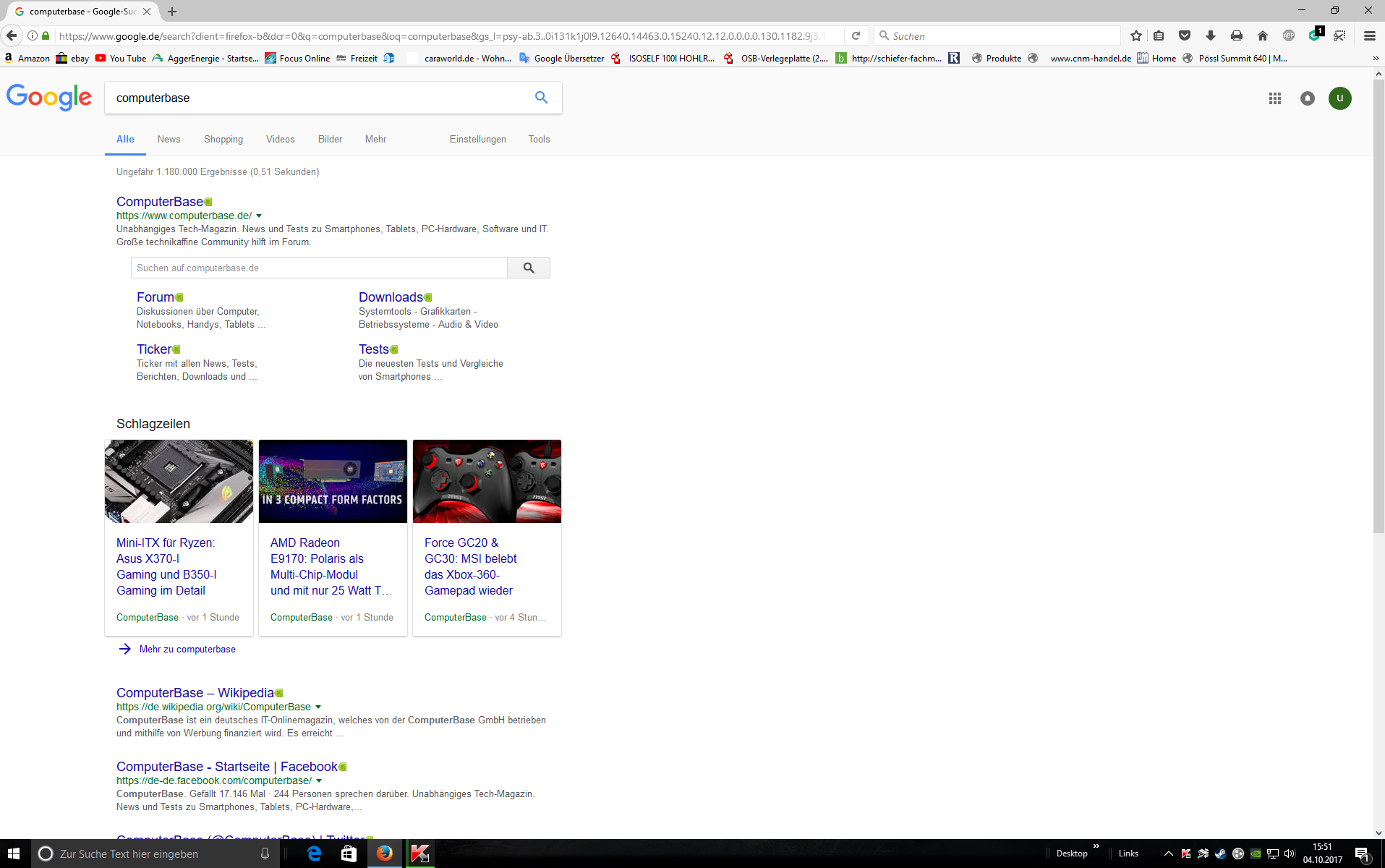Screen dimensions: 1385x868
Task: Open the ComputerBase main result link
Action: click(160, 202)
